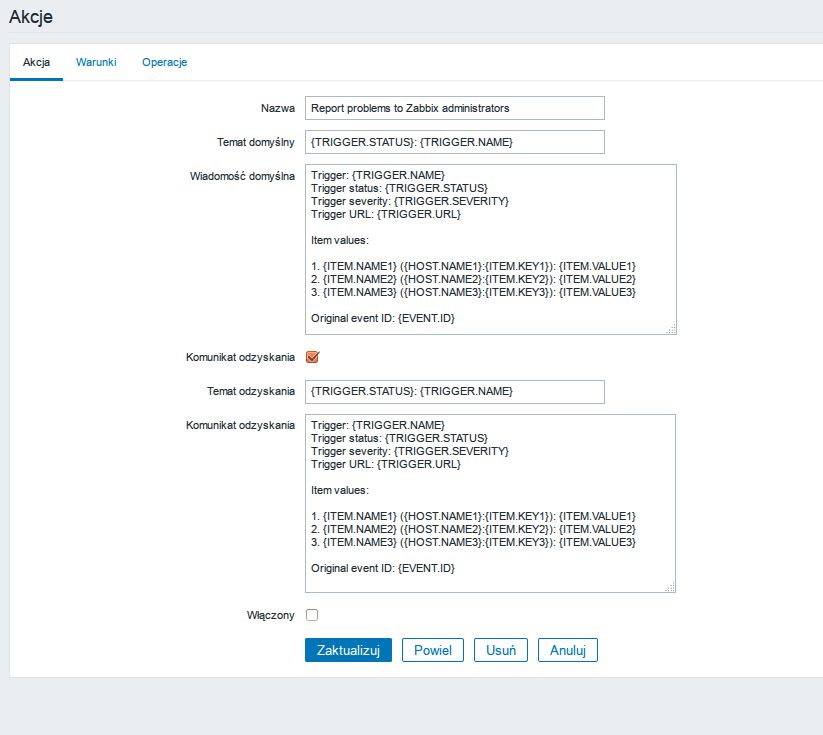This screenshot has height=735, width=823.
Task: Enable the Włączony checkbox
Action: [x=312, y=615]
